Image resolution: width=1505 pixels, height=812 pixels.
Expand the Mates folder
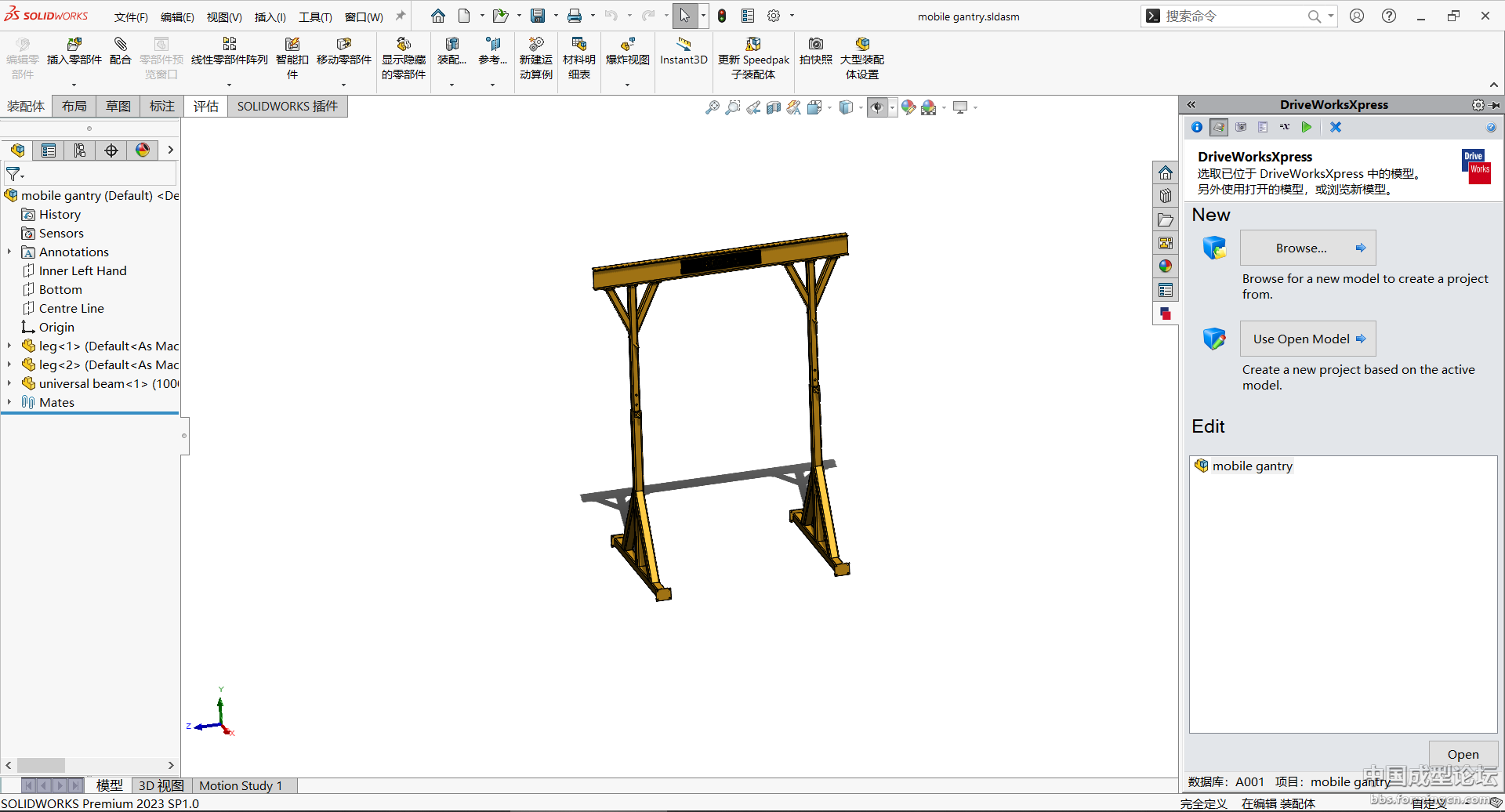pos(9,402)
